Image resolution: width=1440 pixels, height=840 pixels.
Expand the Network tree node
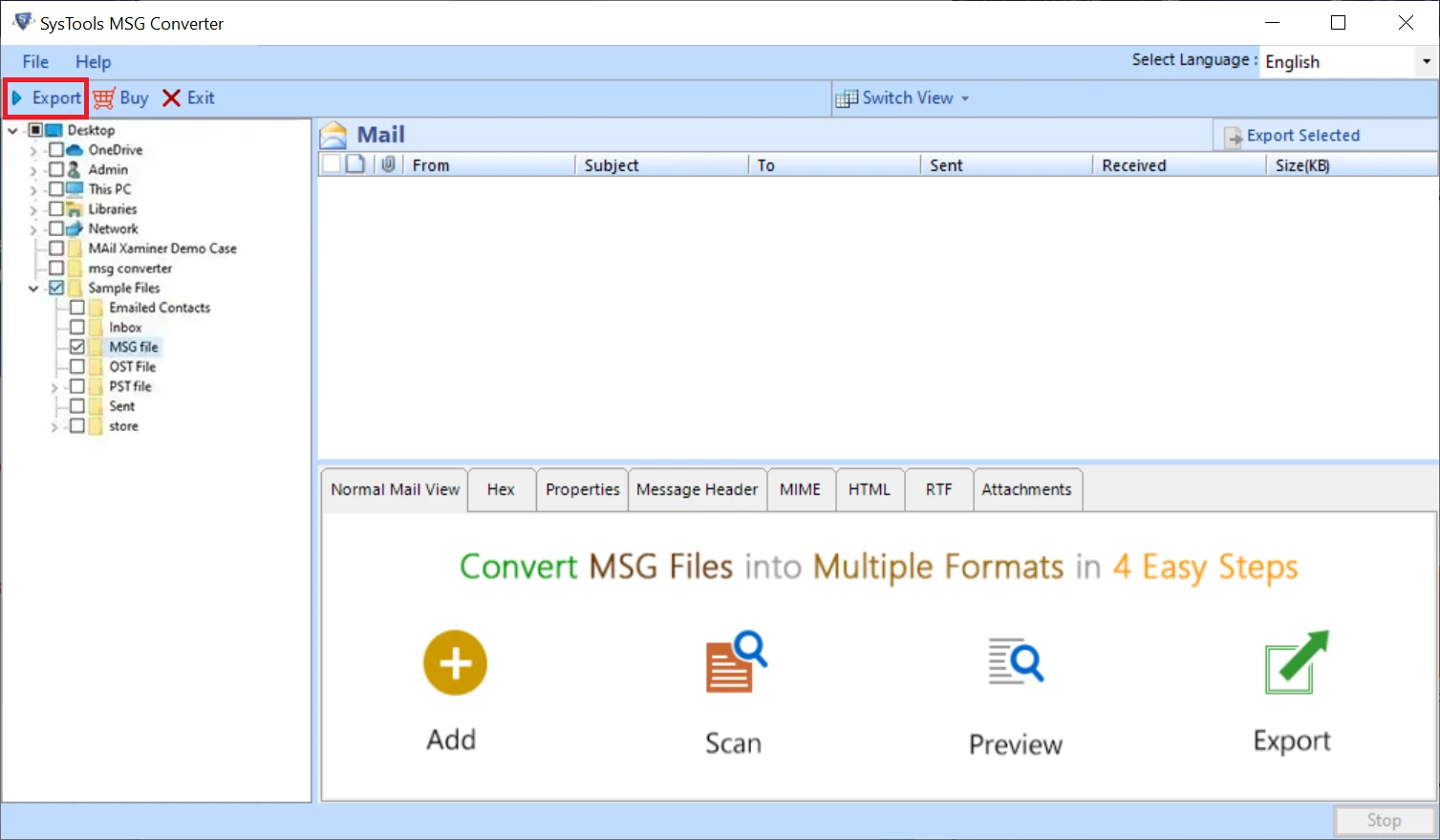pyautogui.click(x=33, y=229)
